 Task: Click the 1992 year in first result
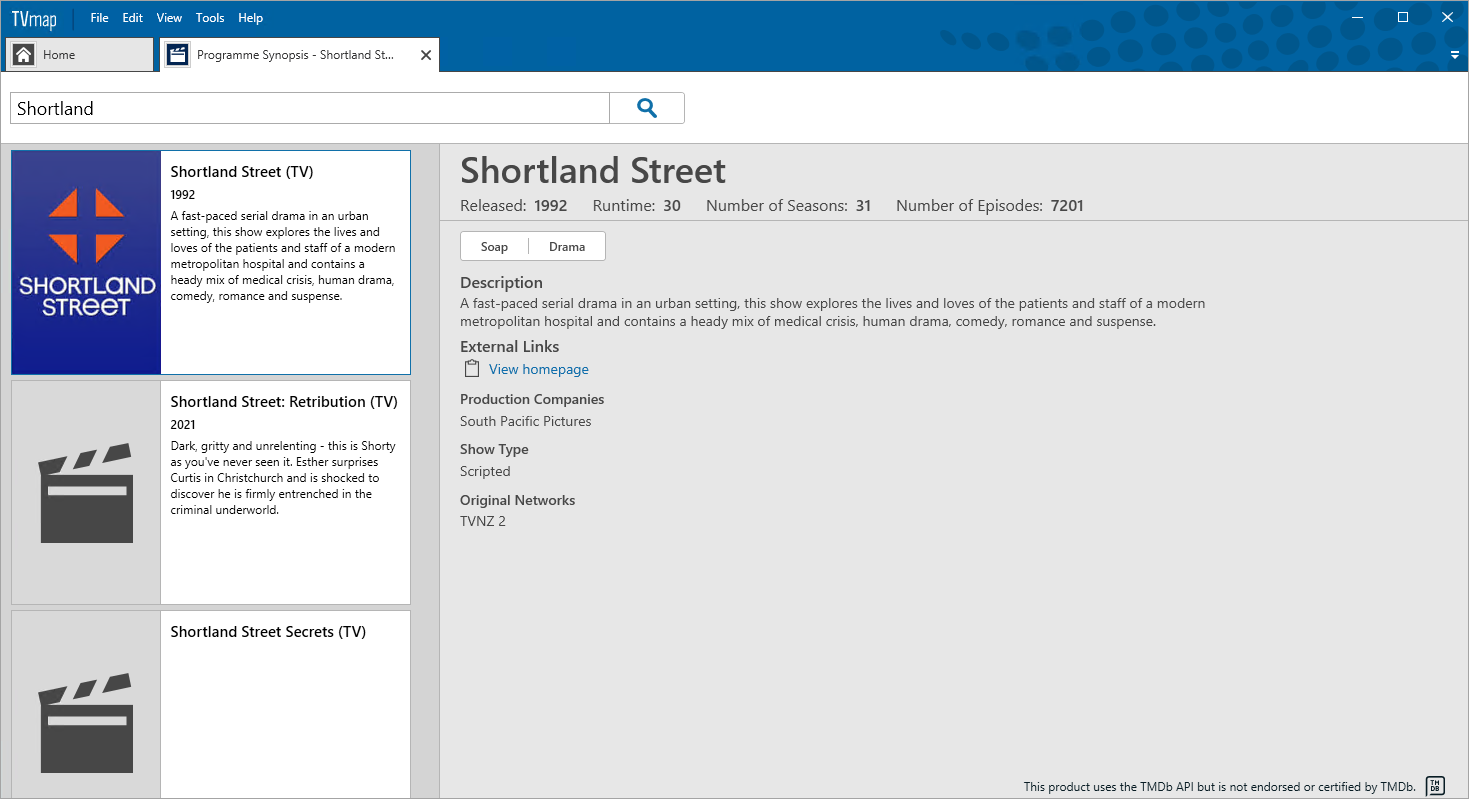(x=183, y=195)
